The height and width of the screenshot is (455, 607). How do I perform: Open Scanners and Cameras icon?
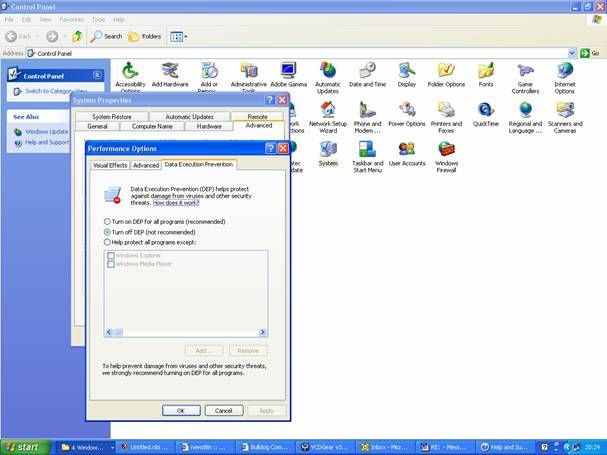[565, 118]
